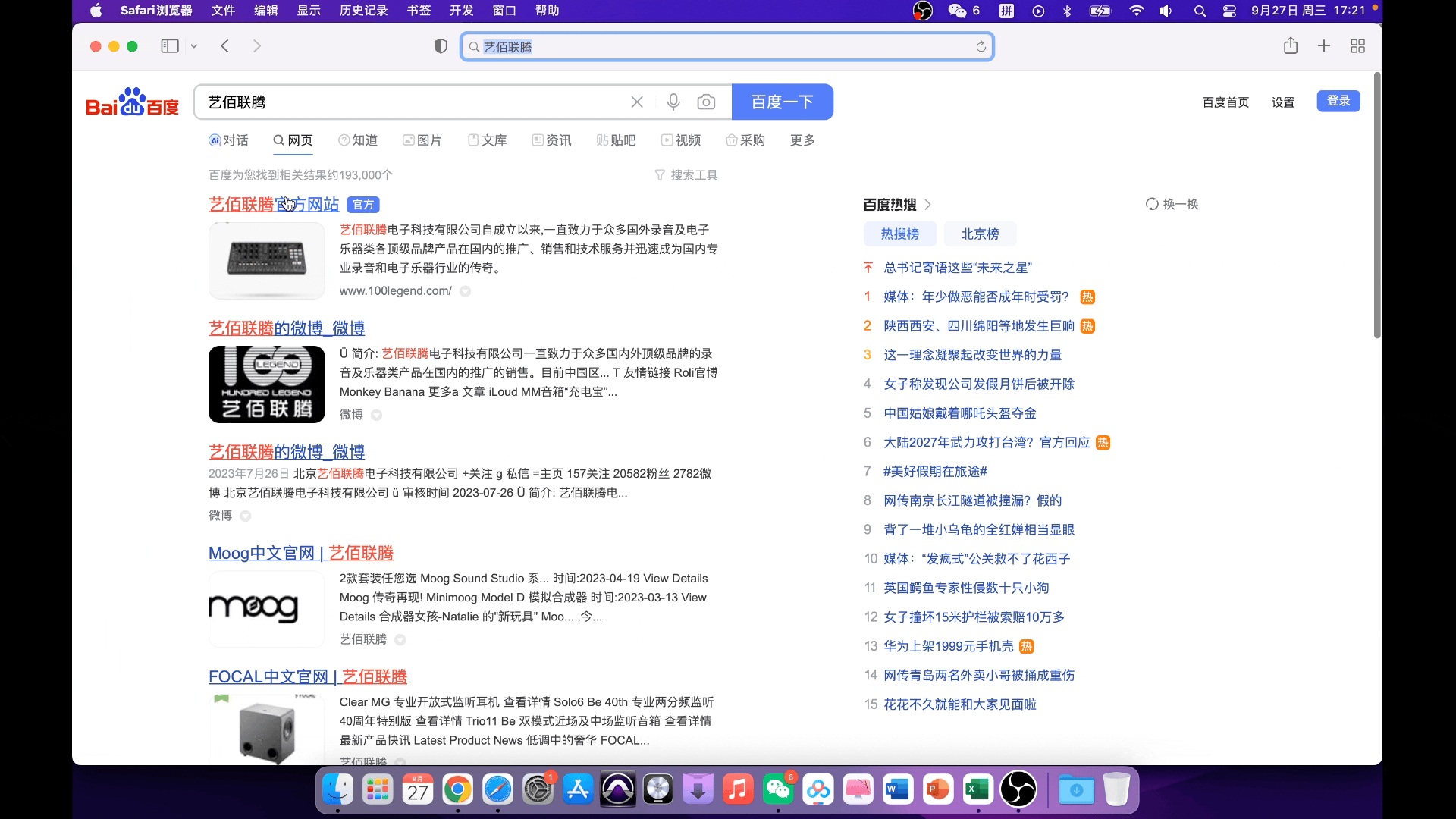Click the mixer product thumbnail

267,260
